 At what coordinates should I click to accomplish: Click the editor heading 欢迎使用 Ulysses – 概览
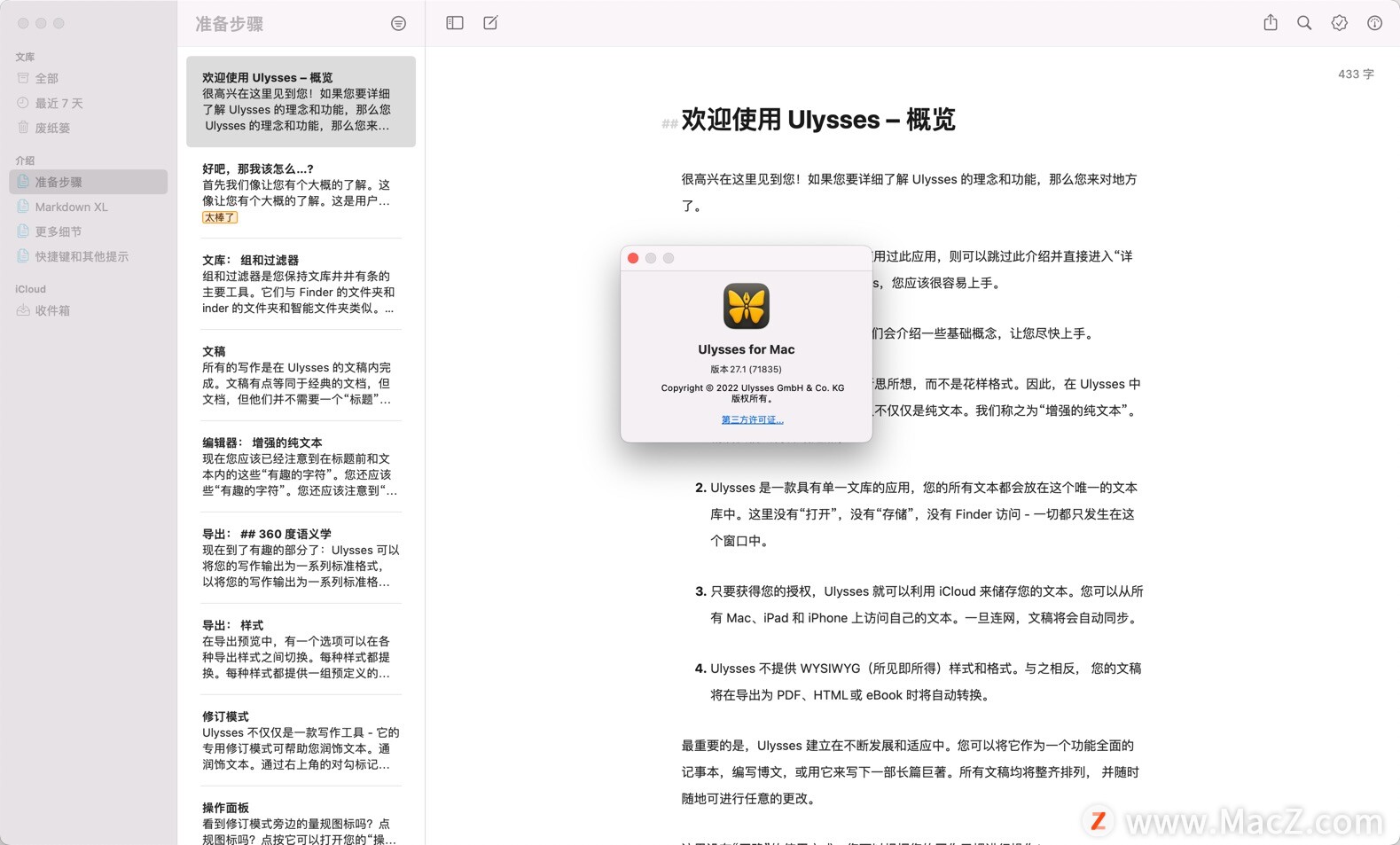coord(817,120)
